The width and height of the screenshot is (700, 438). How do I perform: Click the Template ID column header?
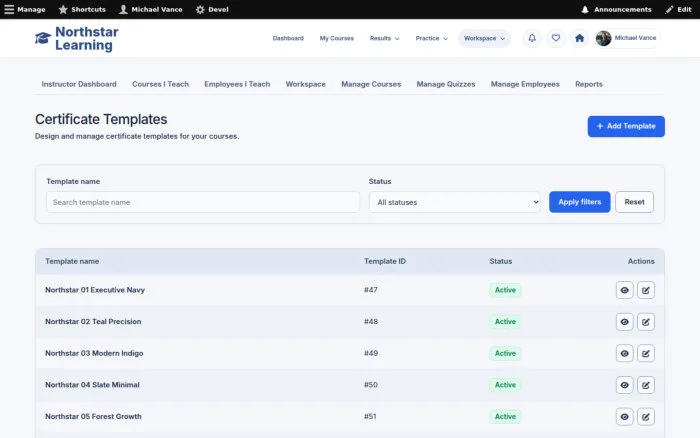click(385, 261)
